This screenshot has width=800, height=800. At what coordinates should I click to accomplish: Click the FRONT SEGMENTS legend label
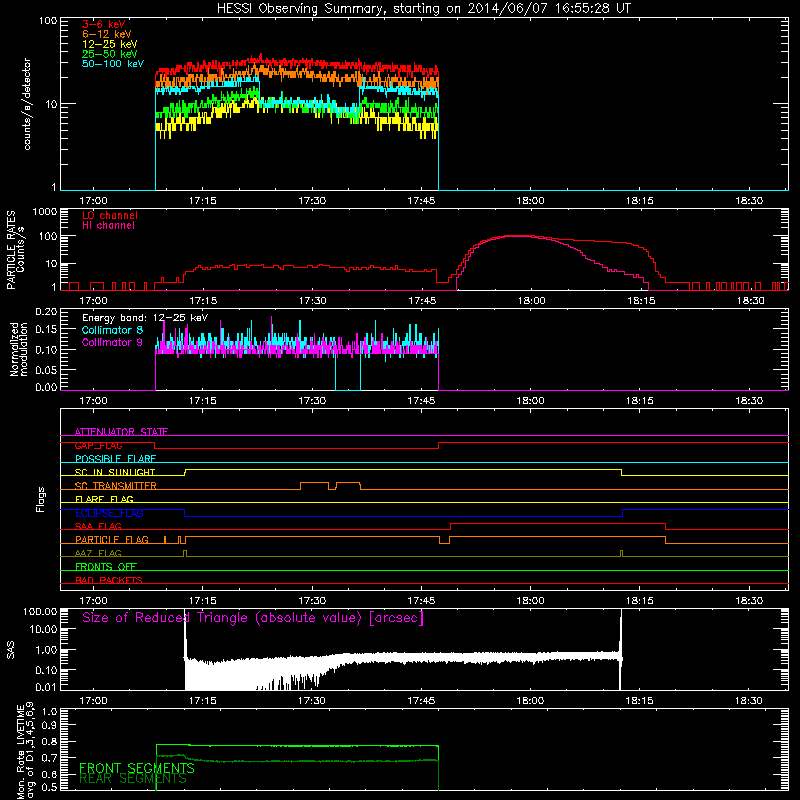pyautogui.click(x=137, y=768)
